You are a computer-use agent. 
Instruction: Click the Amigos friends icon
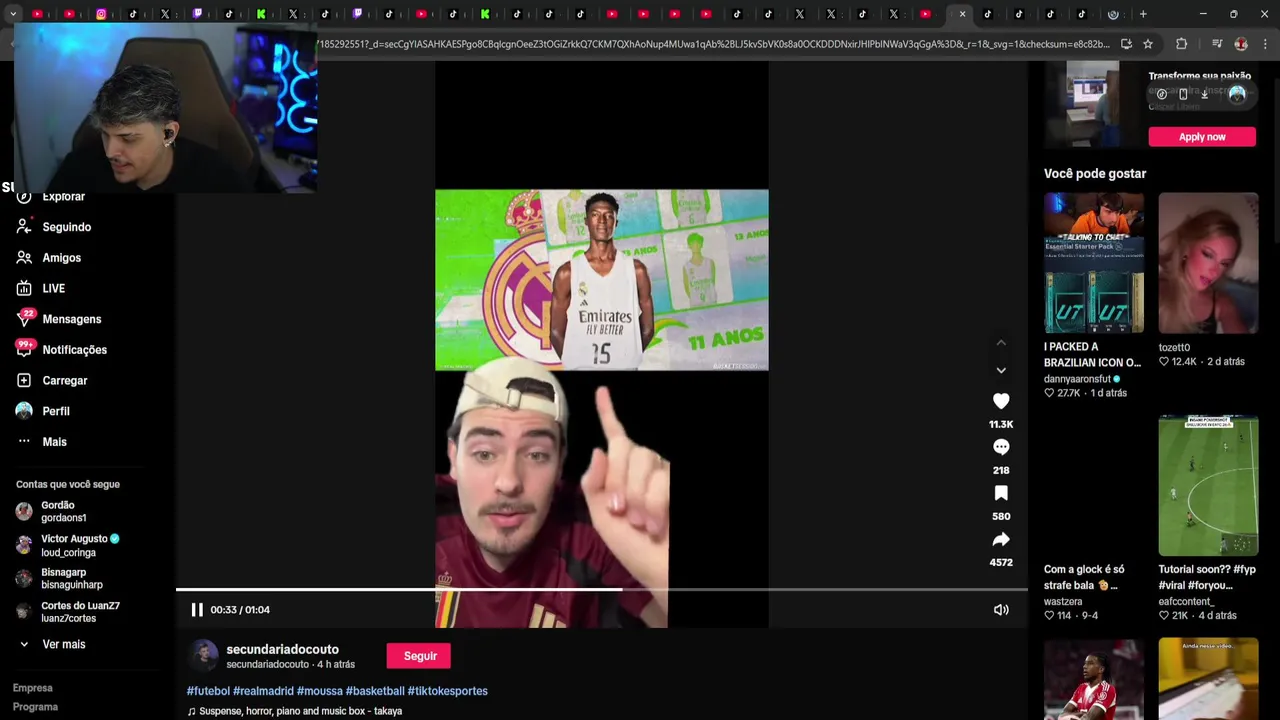tap(24, 258)
